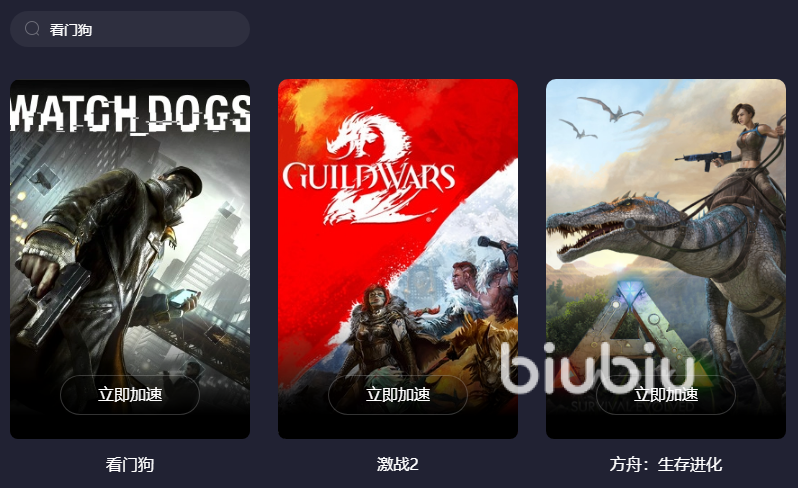Select the 激战2 game title label
Image resolution: width=798 pixels, height=488 pixels.
(x=398, y=464)
